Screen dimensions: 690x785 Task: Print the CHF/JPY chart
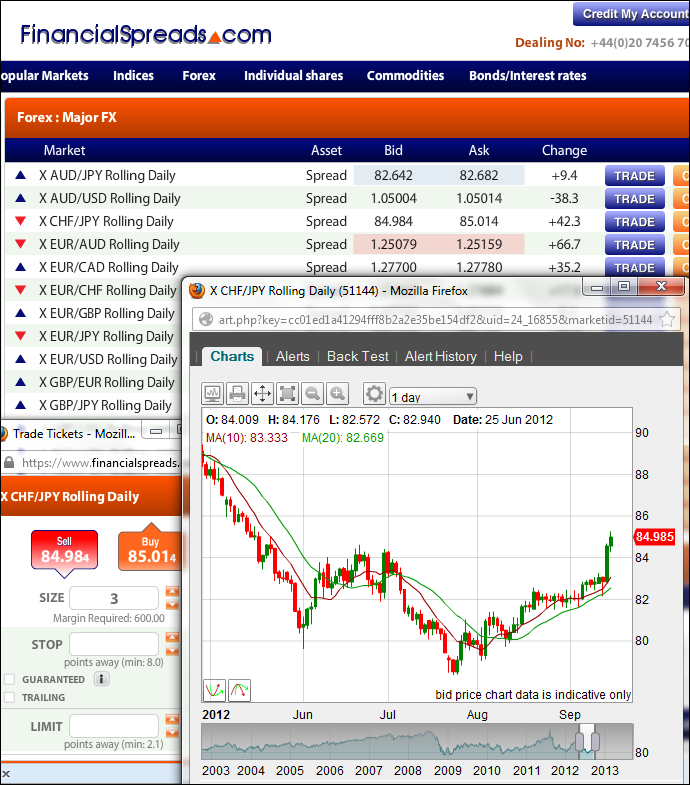pos(237,394)
